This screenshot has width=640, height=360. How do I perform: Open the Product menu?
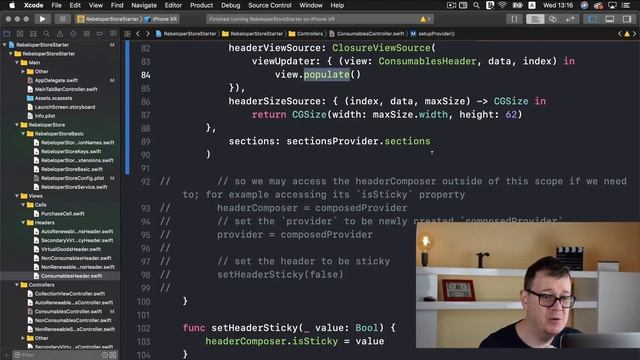tap(201, 5)
